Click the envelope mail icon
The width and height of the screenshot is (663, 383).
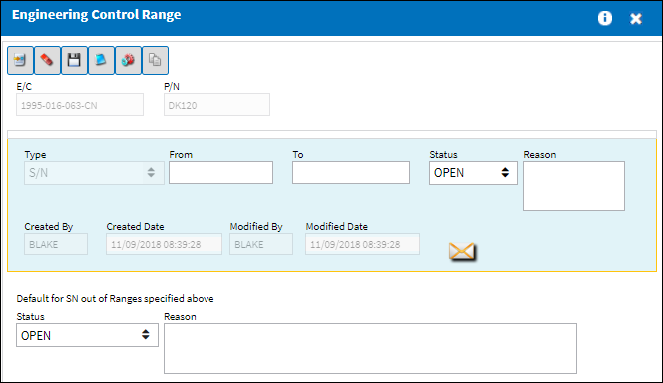coord(462,252)
